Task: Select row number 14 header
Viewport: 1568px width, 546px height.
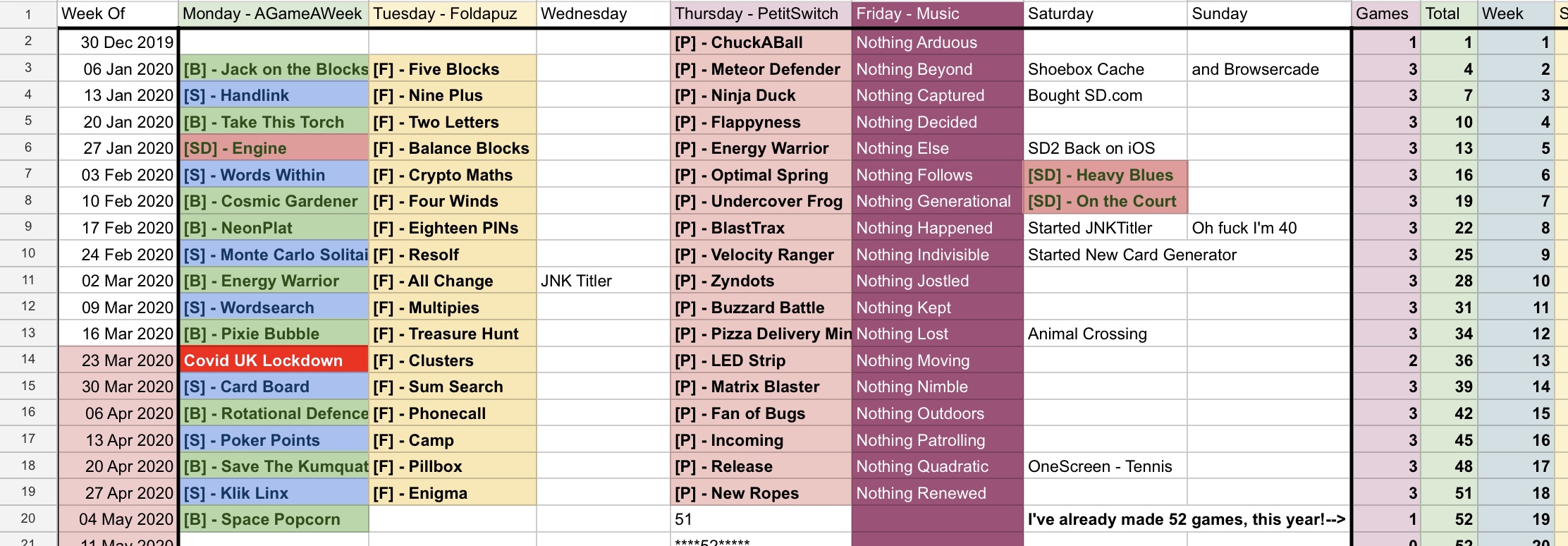Action: pyautogui.click(x=28, y=359)
